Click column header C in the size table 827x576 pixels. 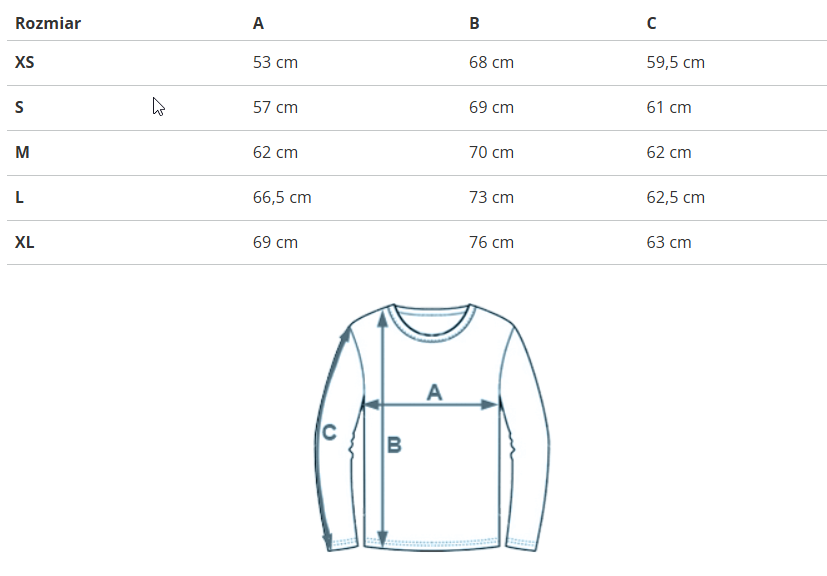tap(652, 23)
